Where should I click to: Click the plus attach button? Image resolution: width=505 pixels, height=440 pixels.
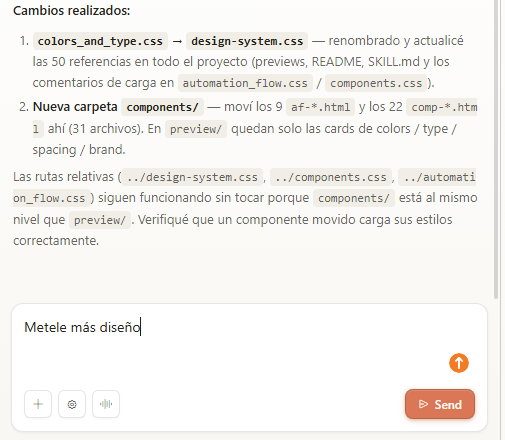coord(38,404)
